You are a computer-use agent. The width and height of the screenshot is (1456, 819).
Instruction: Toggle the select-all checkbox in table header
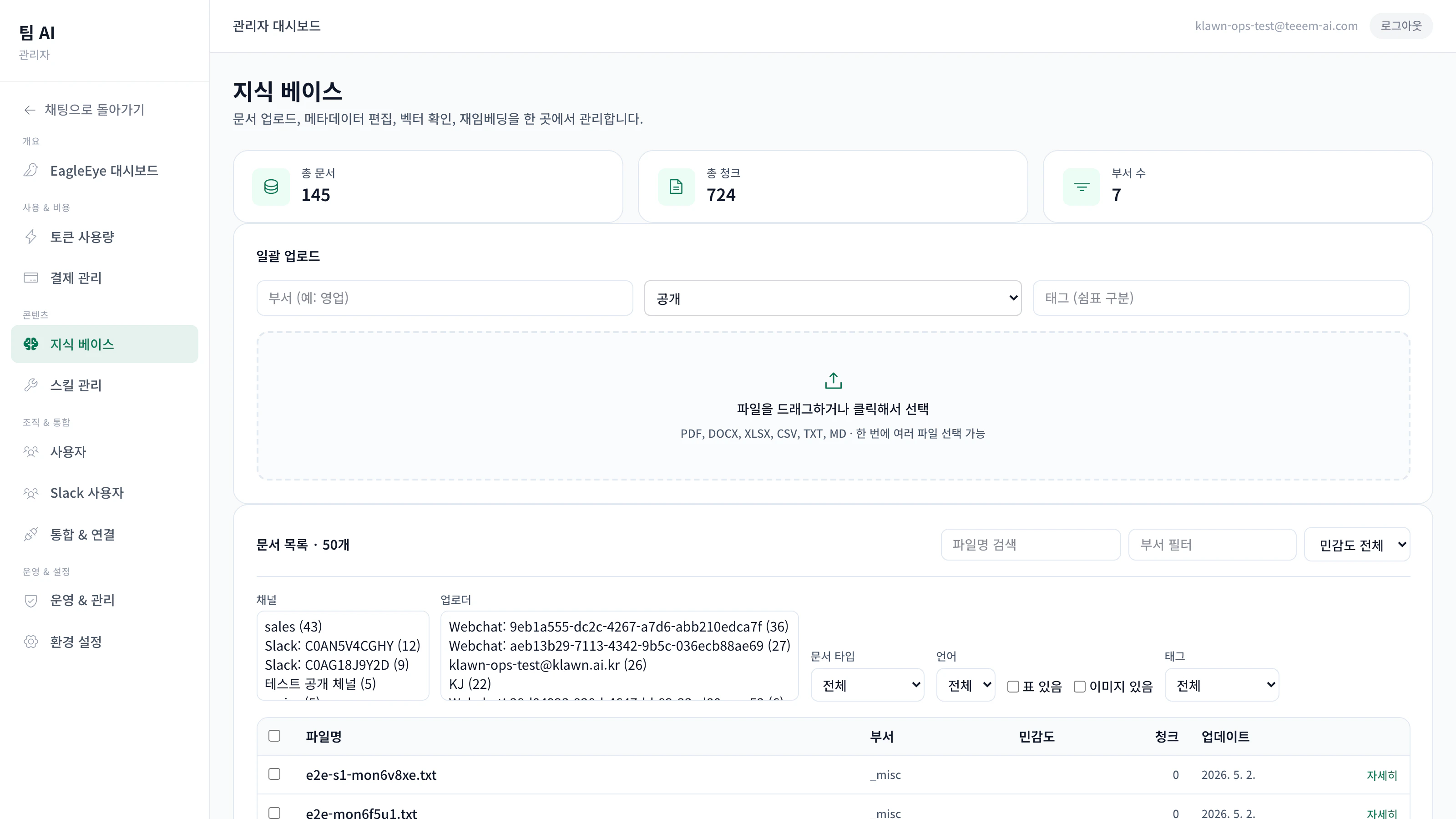coord(274,736)
